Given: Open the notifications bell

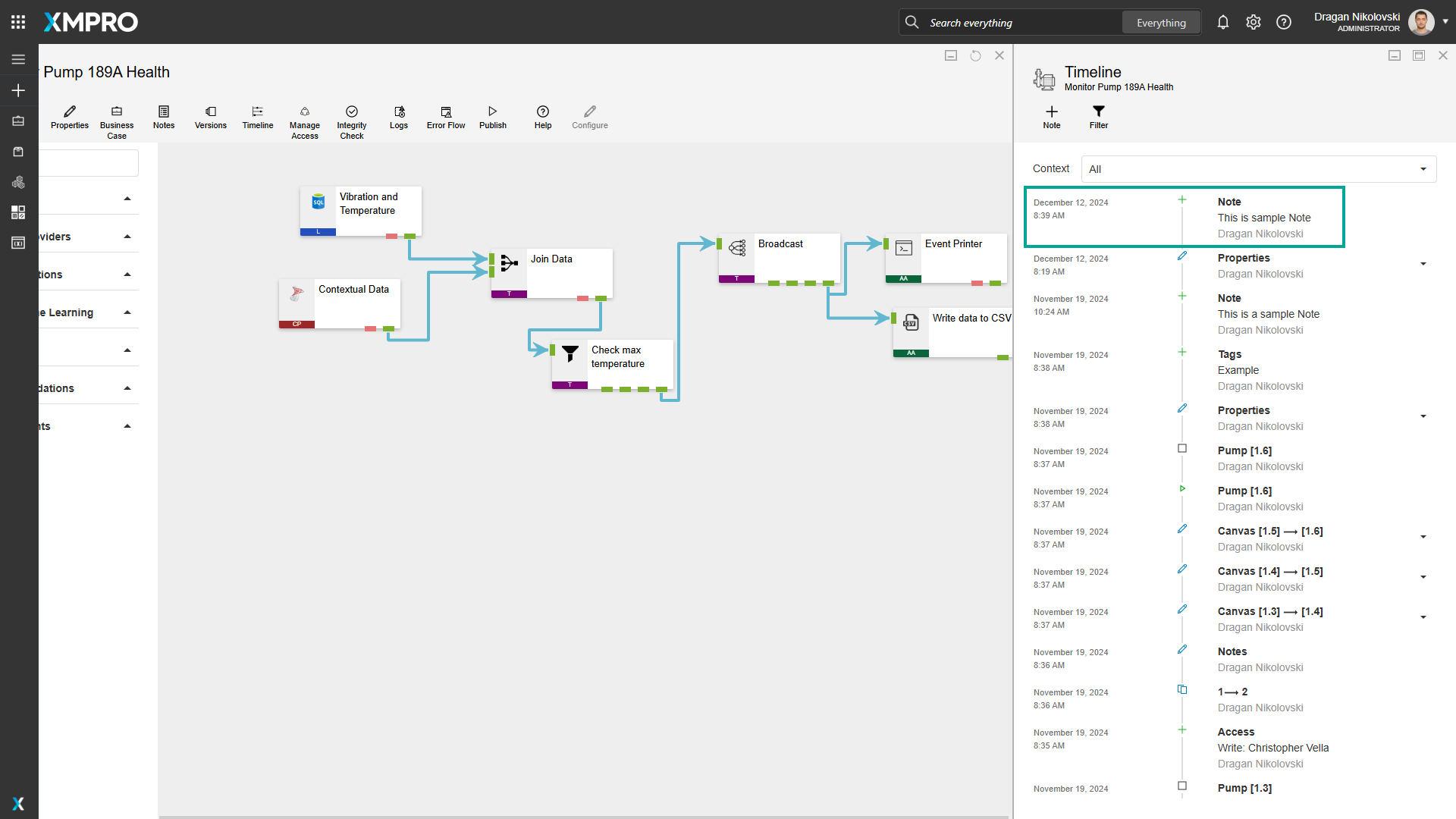Looking at the screenshot, I should tap(1222, 22).
